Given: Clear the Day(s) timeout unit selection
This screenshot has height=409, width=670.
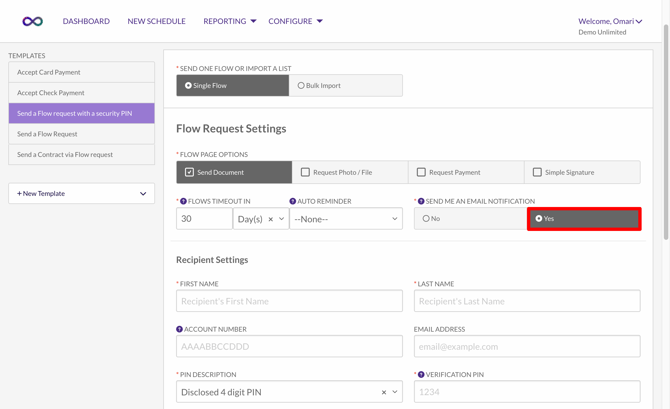Looking at the screenshot, I should point(271,219).
